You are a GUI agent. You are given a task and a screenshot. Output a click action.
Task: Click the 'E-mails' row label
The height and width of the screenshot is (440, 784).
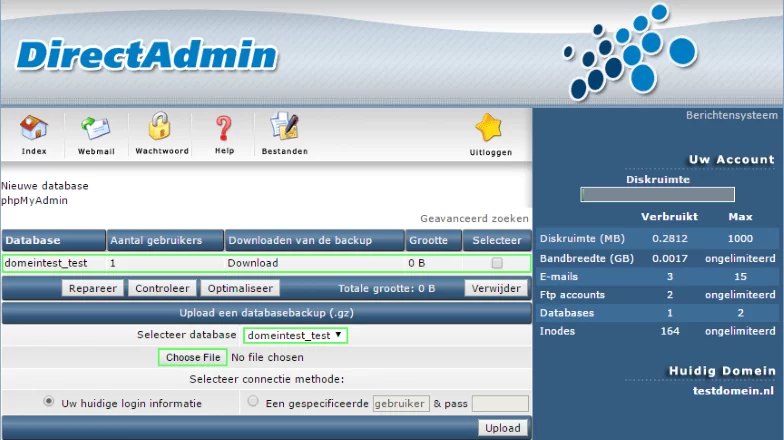click(x=558, y=276)
